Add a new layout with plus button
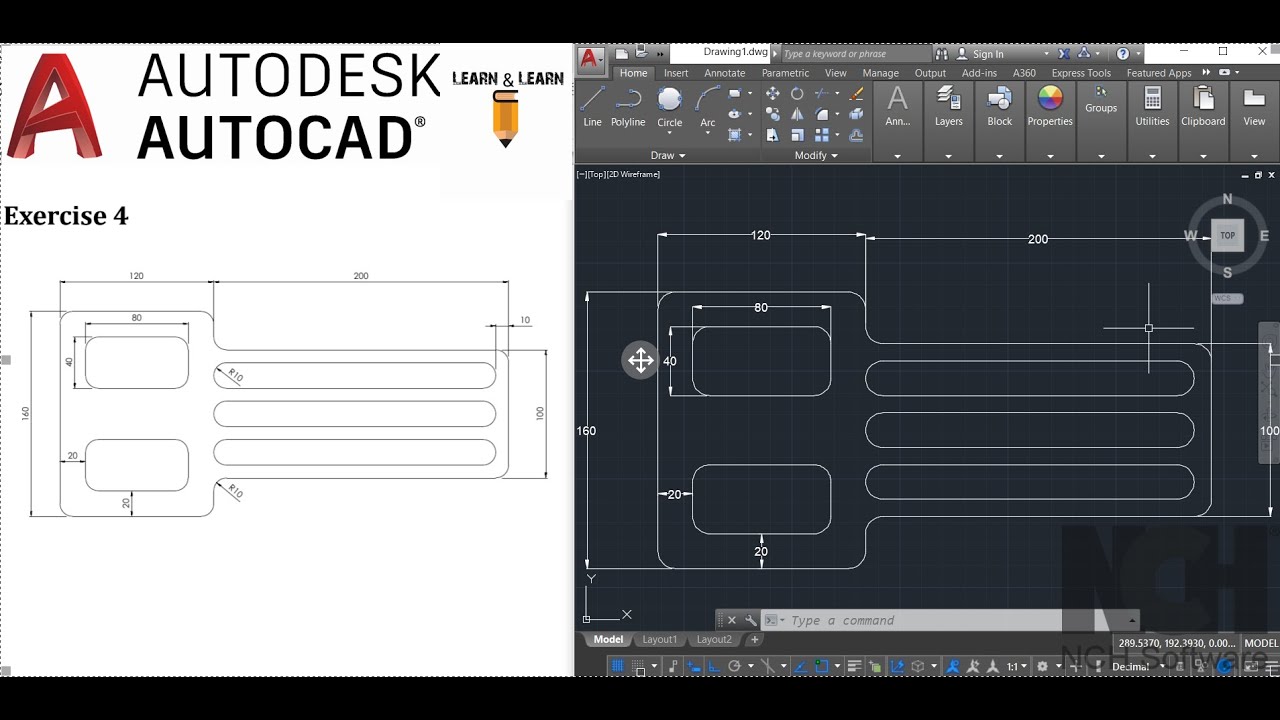Screen dimensions: 1280x720 (x=755, y=640)
